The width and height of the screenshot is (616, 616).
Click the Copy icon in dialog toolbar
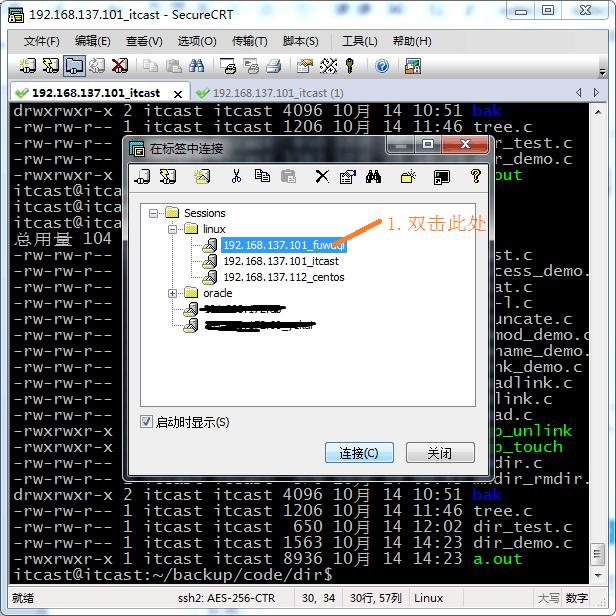262,176
